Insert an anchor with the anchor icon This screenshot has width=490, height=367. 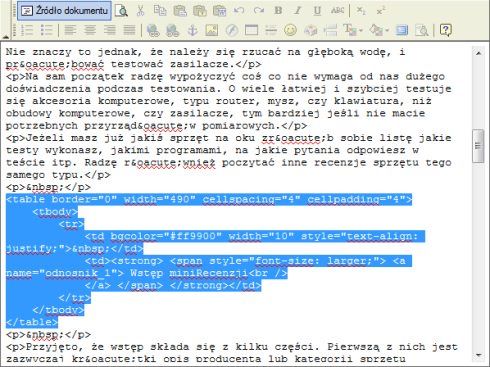coord(192,30)
